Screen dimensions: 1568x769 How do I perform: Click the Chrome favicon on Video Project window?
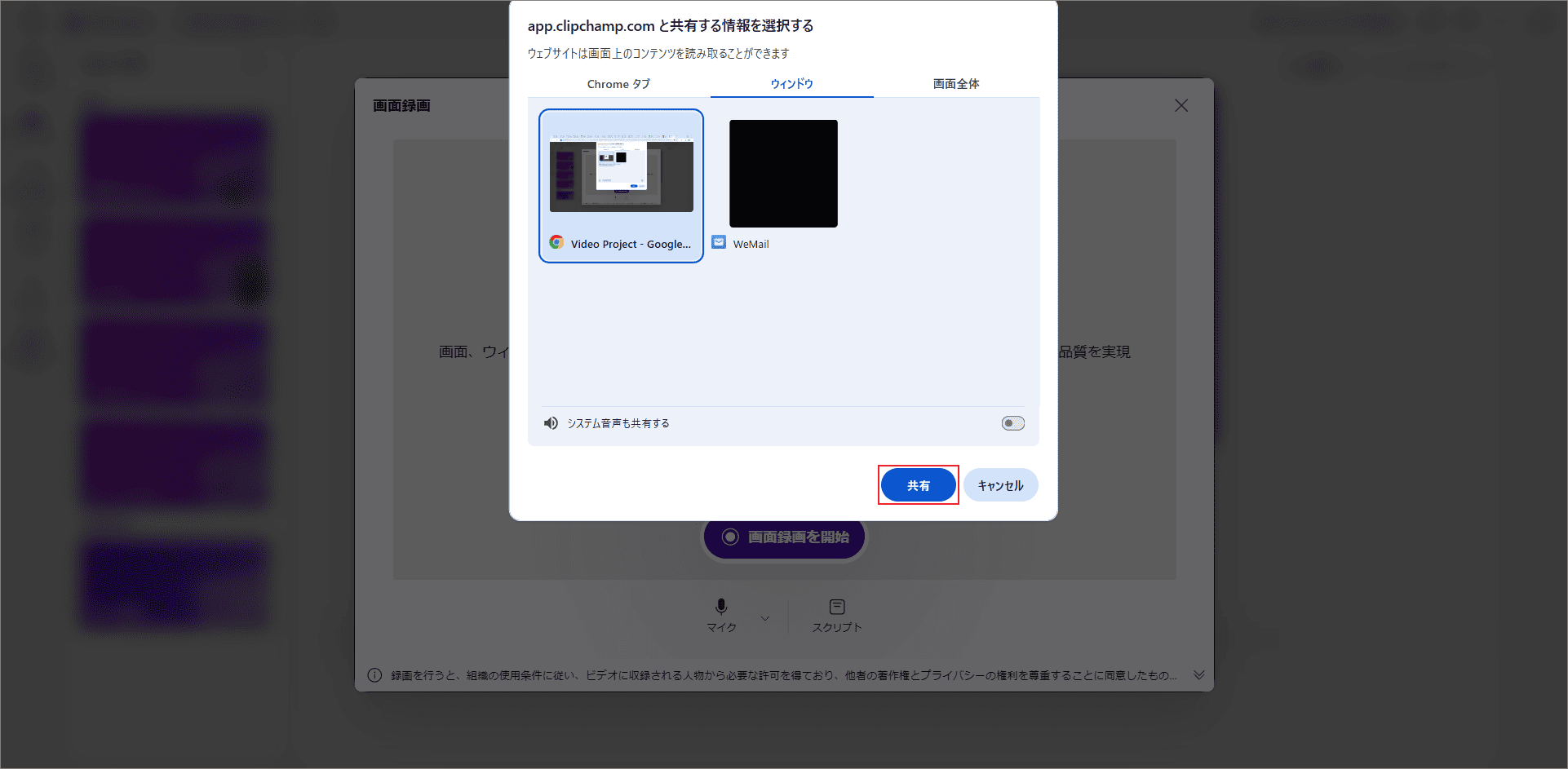tap(557, 242)
